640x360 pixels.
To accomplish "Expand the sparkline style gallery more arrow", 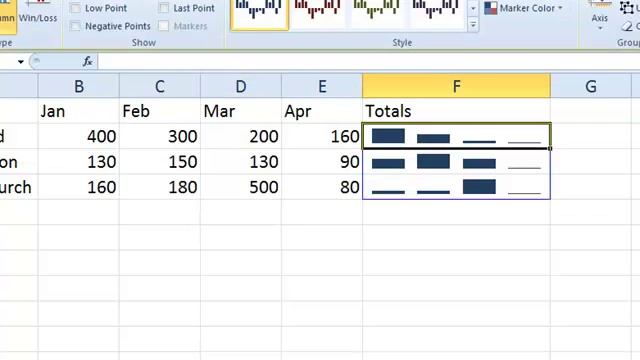I will (x=473, y=25).
